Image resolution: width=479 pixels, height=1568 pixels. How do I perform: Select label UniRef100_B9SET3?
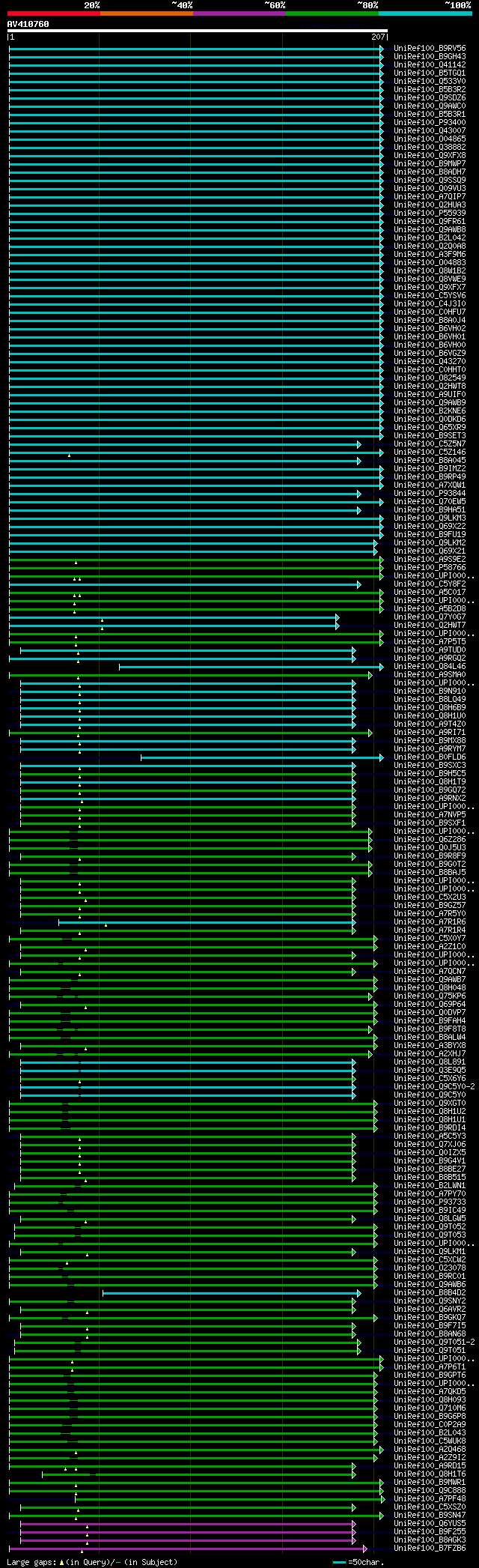[430, 435]
